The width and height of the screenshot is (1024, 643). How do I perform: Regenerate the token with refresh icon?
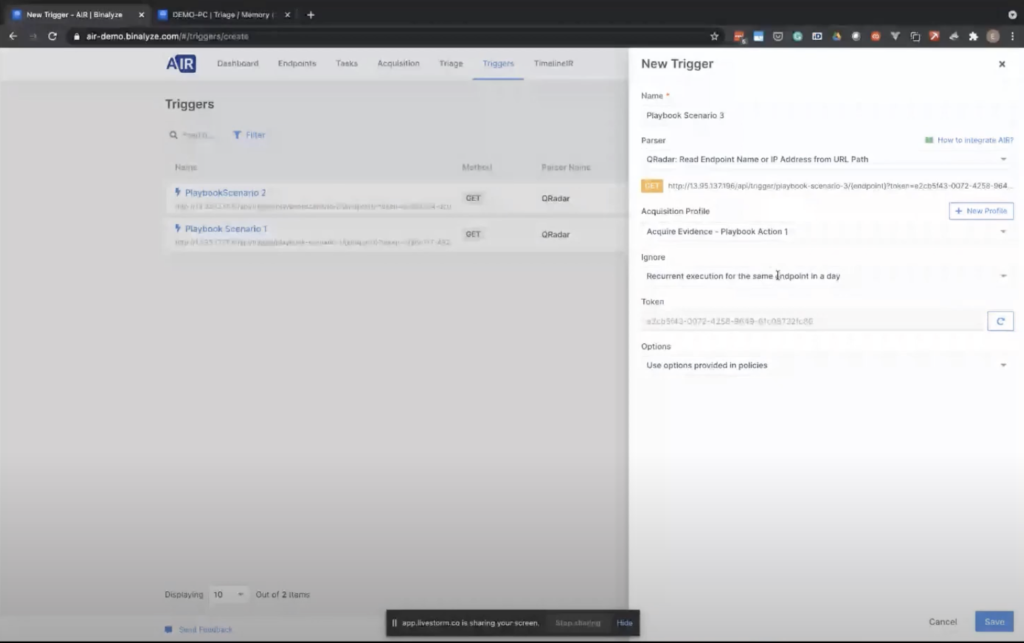(1000, 321)
